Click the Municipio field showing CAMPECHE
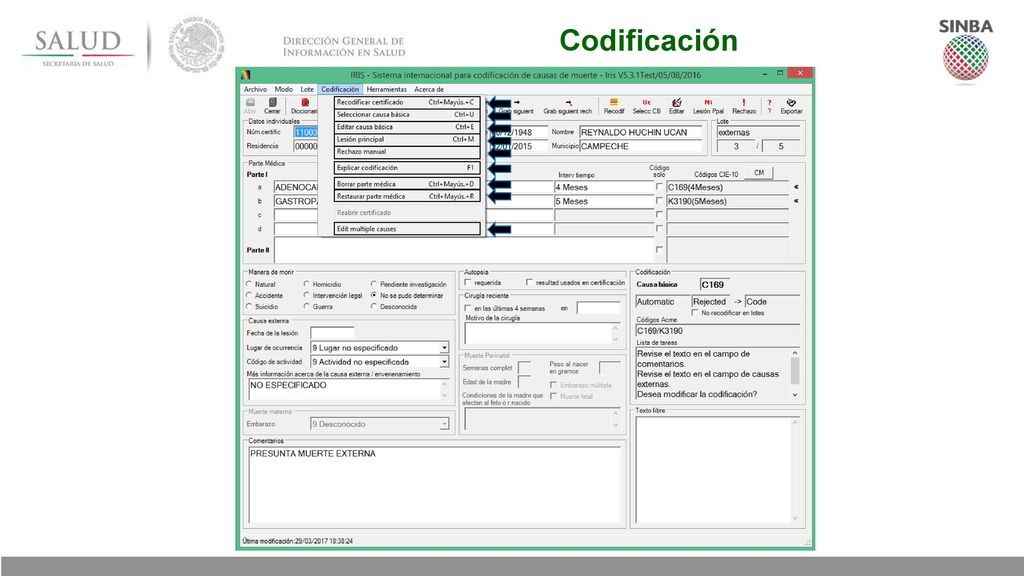Image resolution: width=1024 pixels, height=576 pixels. [x=640, y=146]
